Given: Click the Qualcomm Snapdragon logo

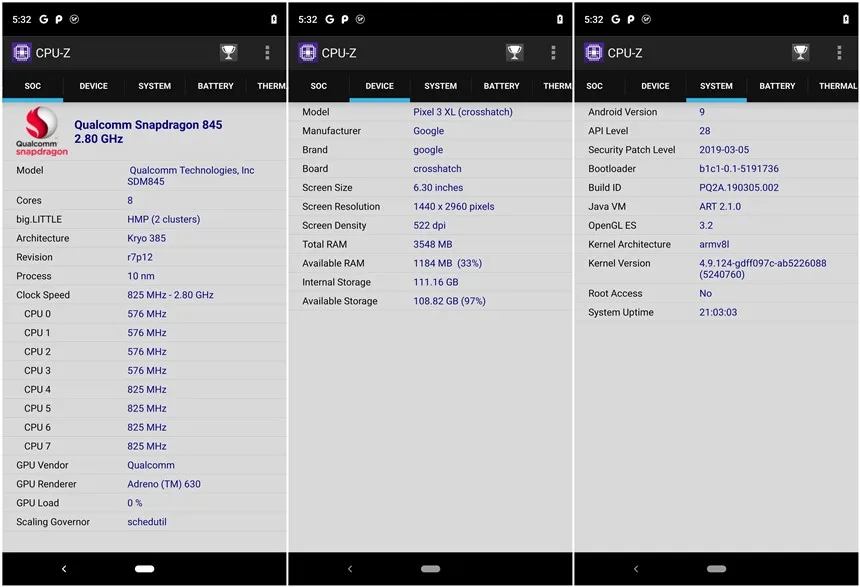Looking at the screenshot, I should pyautogui.click(x=41, y=132).
